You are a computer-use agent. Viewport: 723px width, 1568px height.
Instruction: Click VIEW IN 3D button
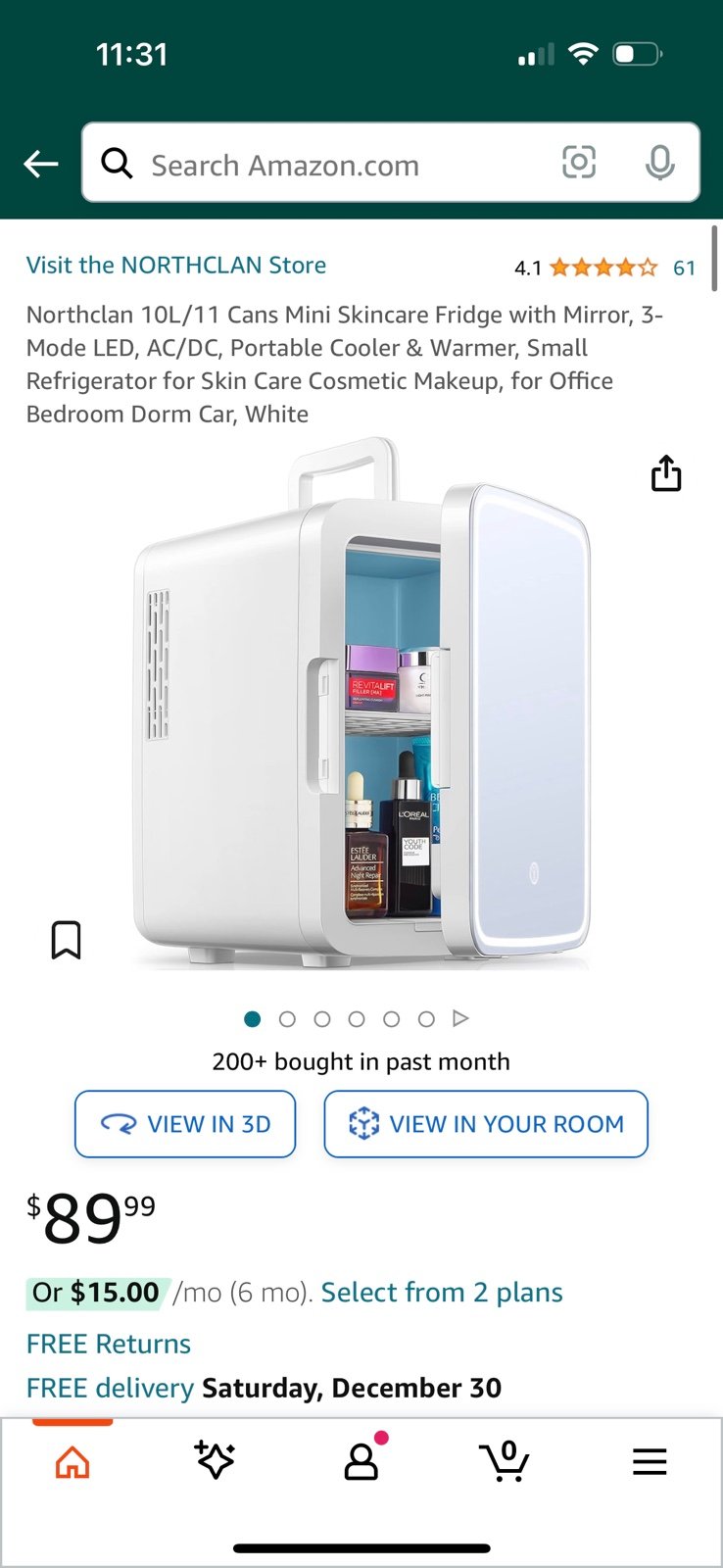pos(185,1124)
